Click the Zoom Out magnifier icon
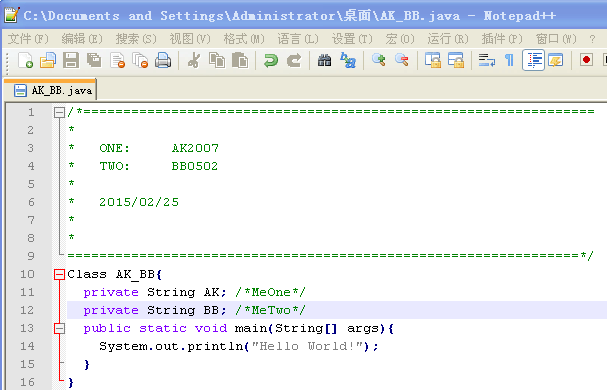607x390 pixels. (402, 60)
